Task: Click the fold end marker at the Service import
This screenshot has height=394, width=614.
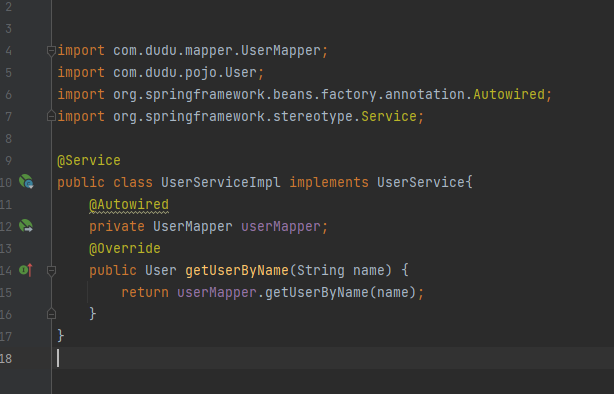Action: 51,116
